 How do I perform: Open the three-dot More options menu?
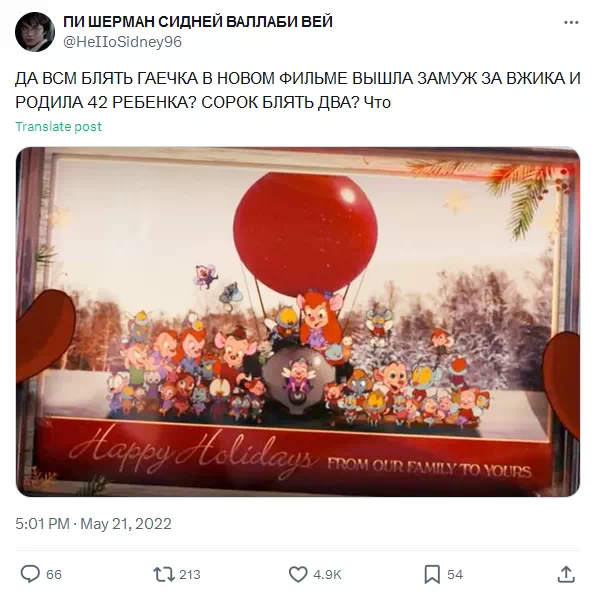point(571,23)
